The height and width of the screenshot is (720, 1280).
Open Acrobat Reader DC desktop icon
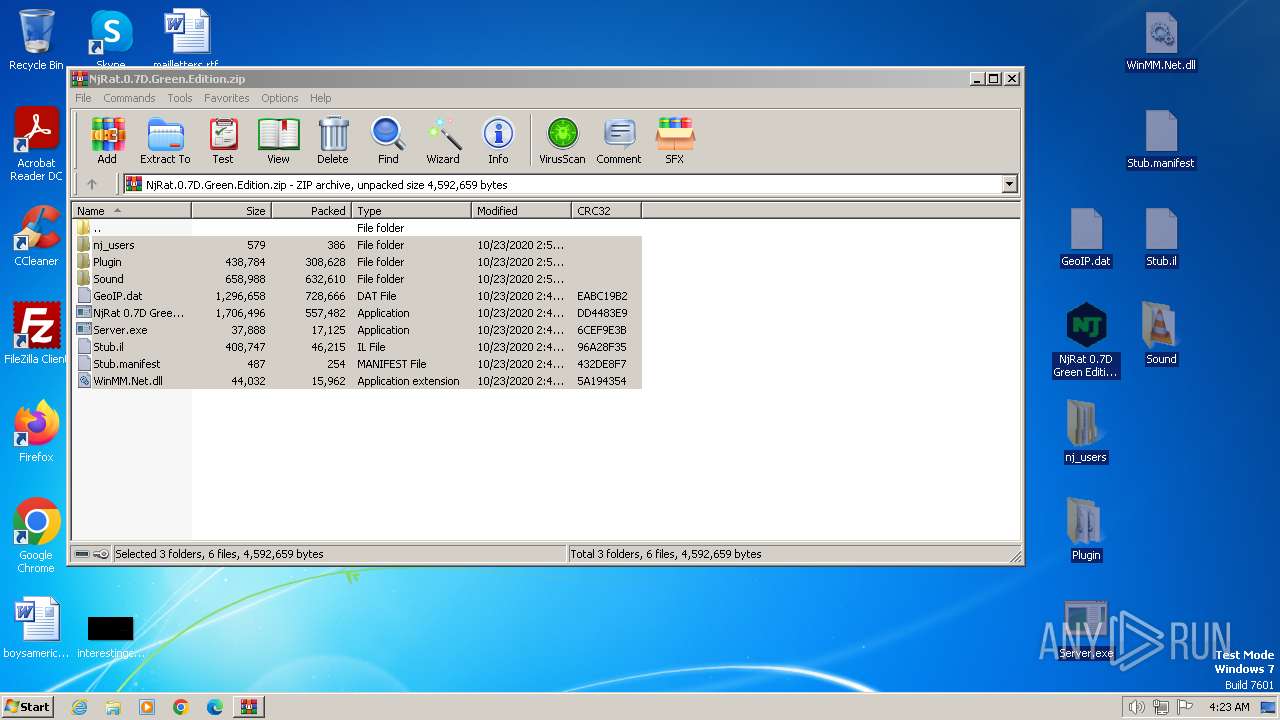(36, 145)
